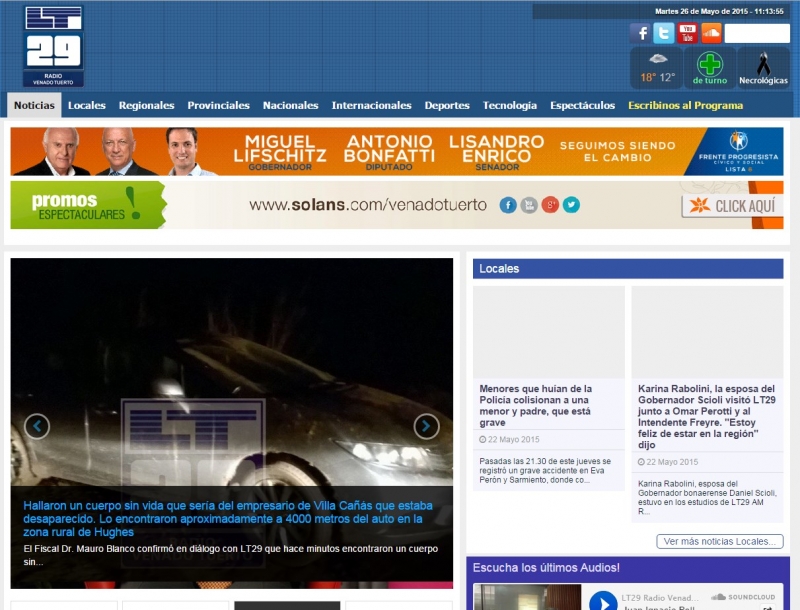Open the Espectáculos menu item

[582, 106]
